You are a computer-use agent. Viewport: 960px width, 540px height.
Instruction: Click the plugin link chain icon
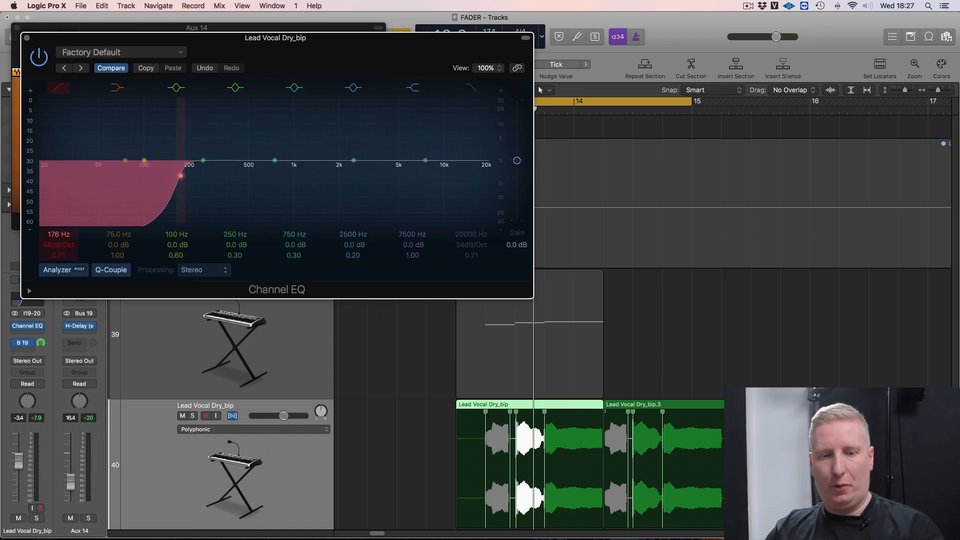coord(517,68)
